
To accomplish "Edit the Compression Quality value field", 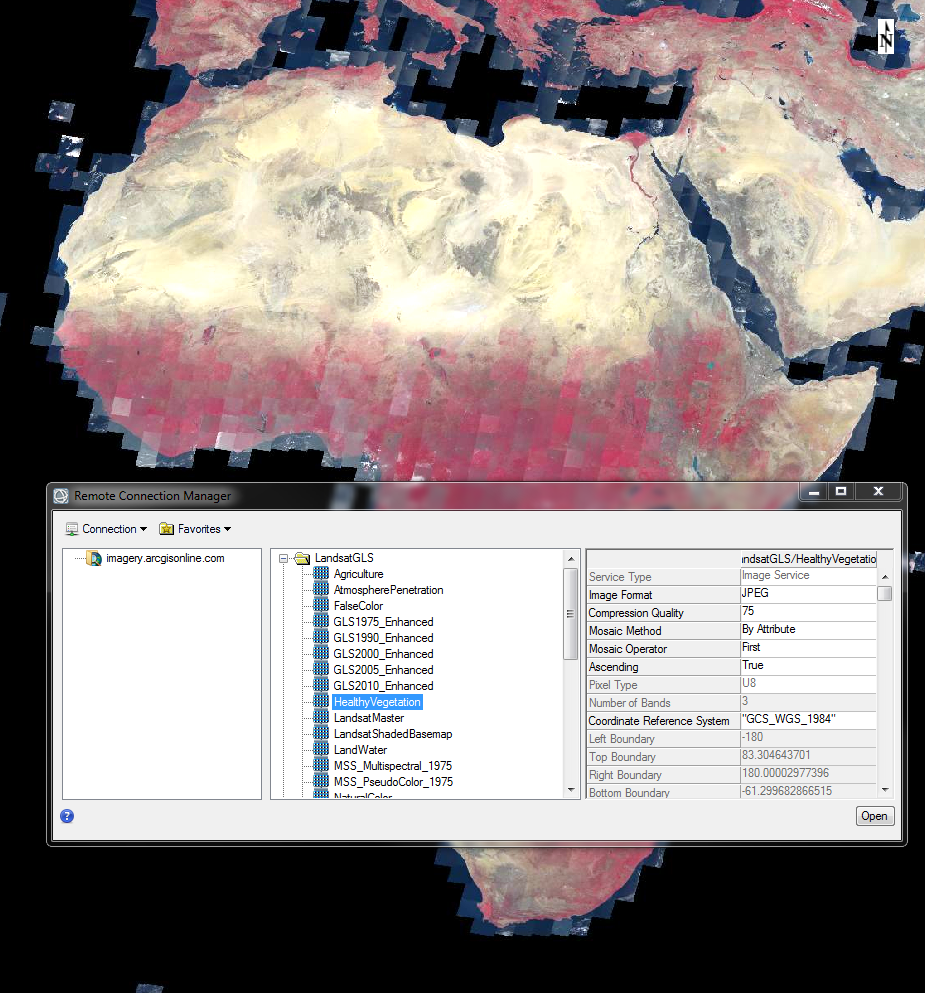I will [x=806, y=612].
